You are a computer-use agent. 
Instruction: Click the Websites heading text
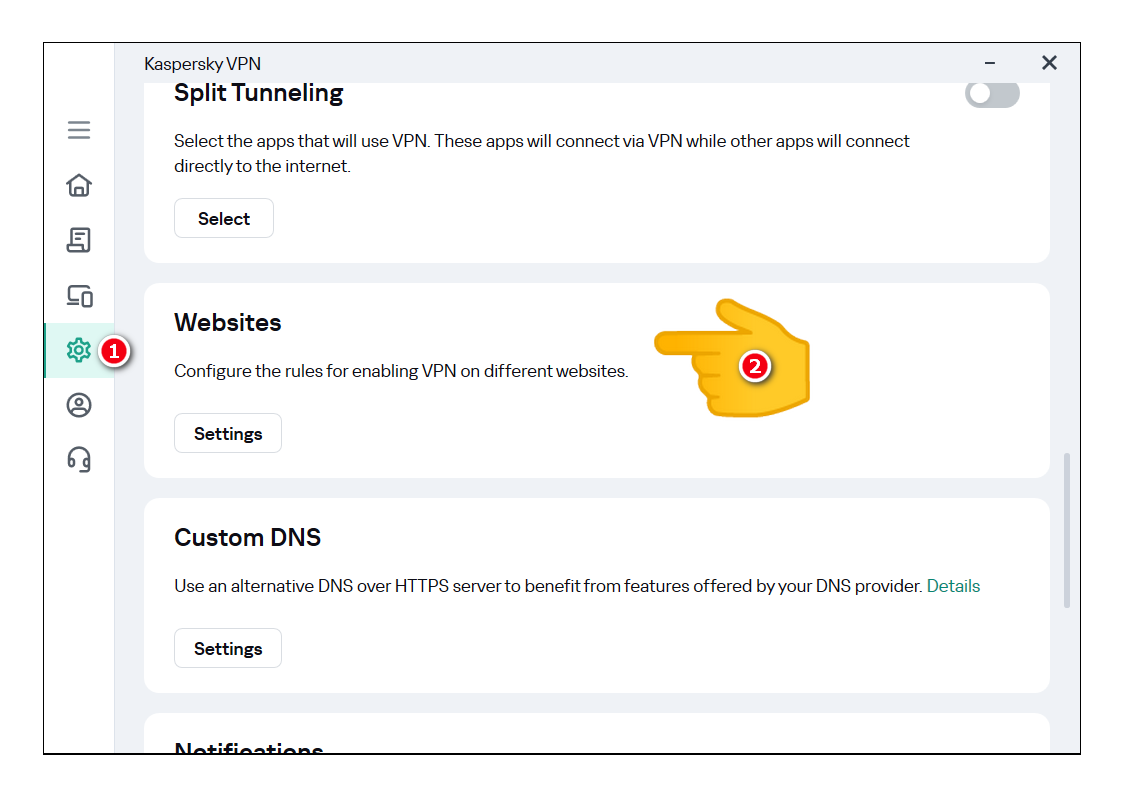[227, 322]
